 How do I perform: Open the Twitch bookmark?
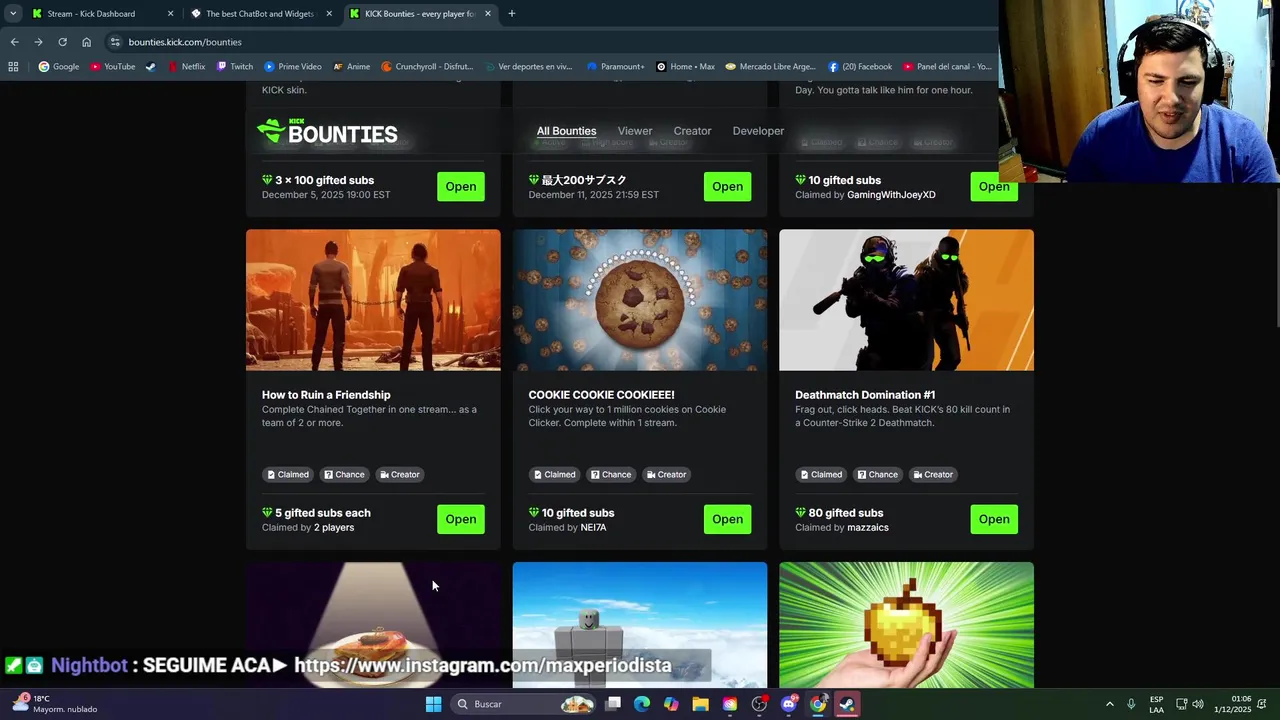pos(235,67)
